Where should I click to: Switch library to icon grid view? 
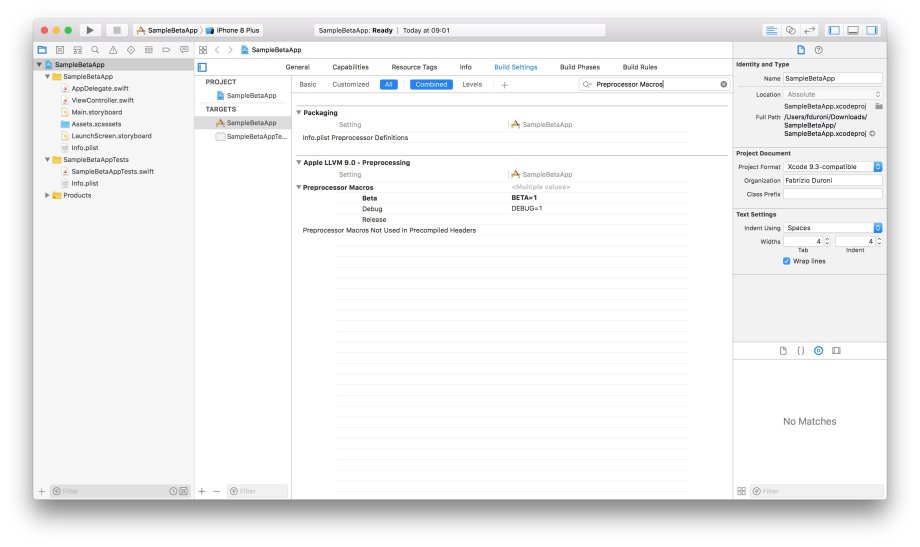(x=742, y=491)
